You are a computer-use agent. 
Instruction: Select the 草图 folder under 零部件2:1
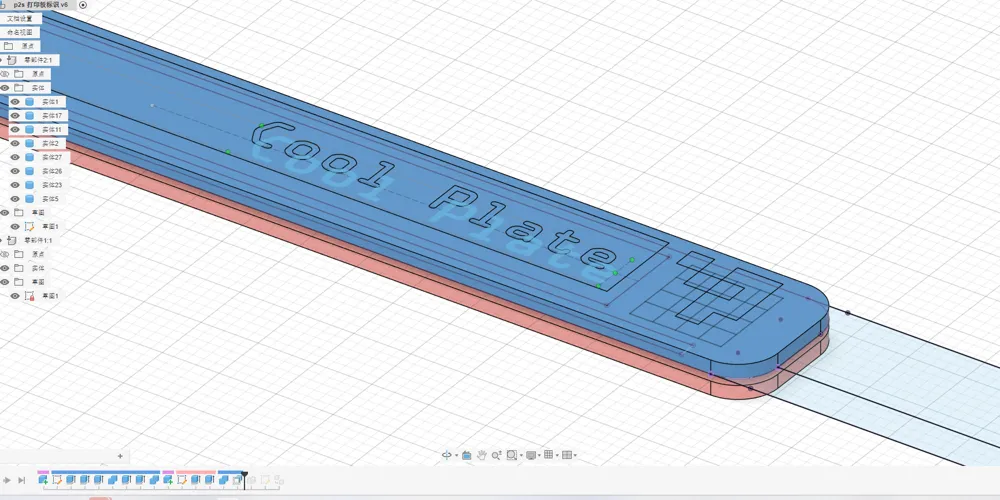coord(38,212)
